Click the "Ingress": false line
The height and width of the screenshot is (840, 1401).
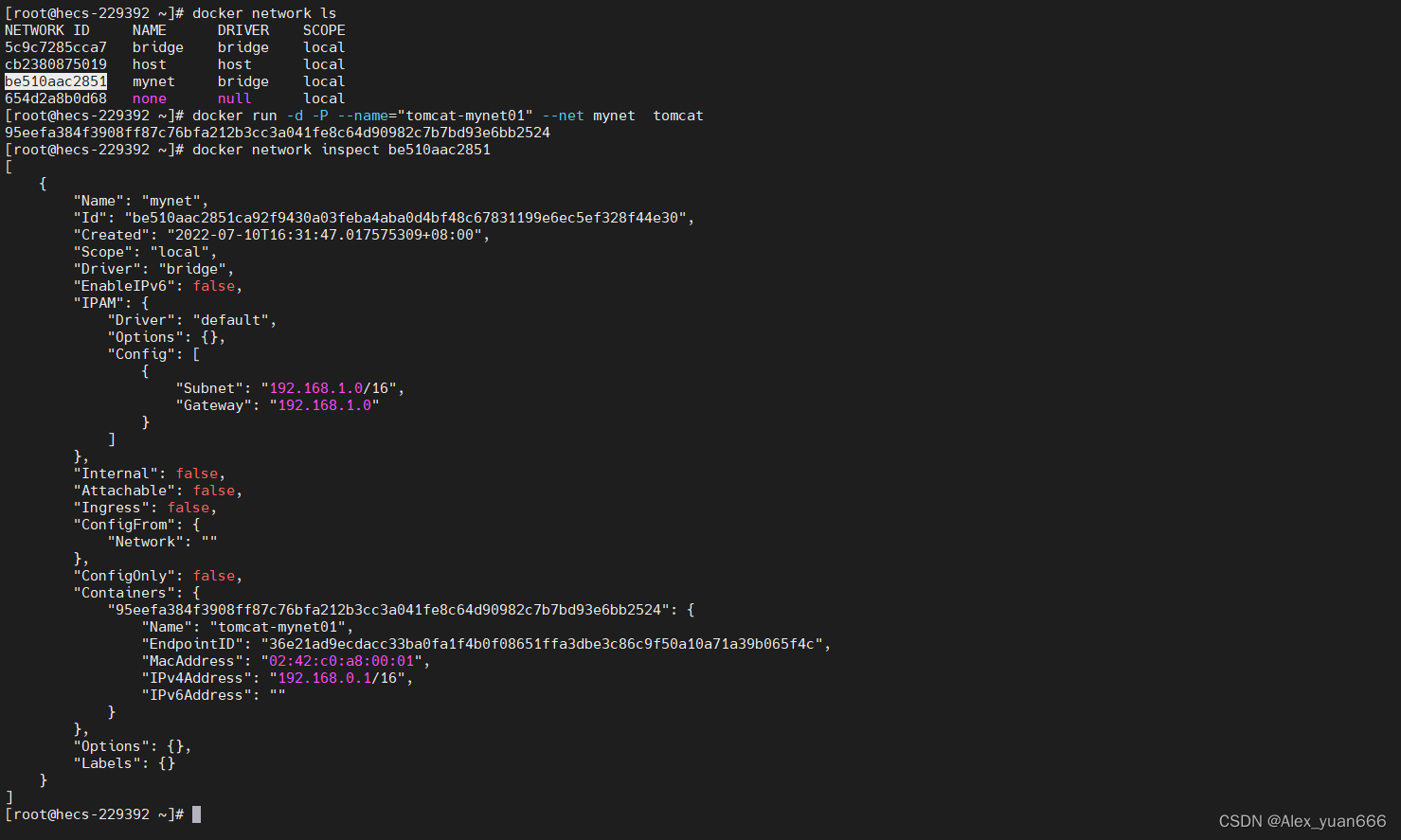tap(145, 508)
